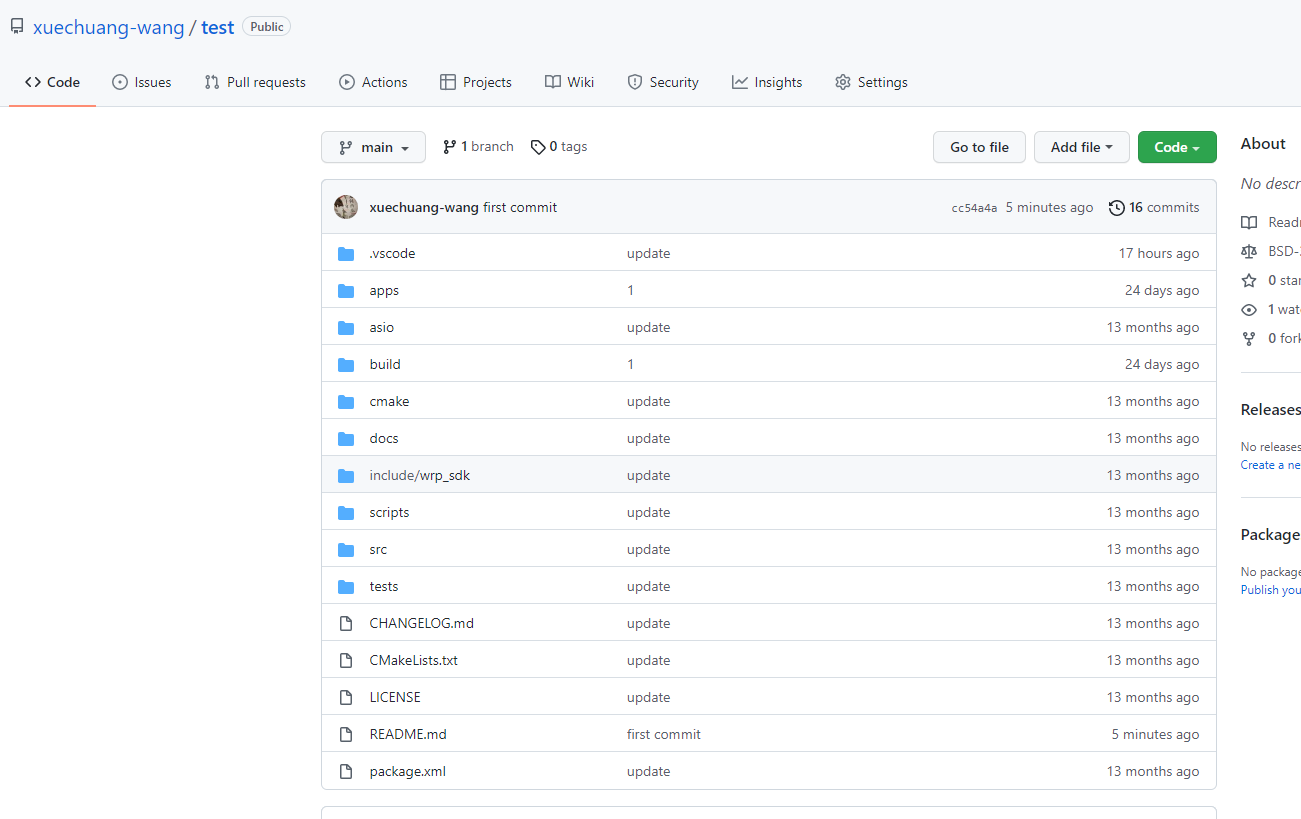
Task: Open the test repository name link
Action: click(x=217, y=28)
